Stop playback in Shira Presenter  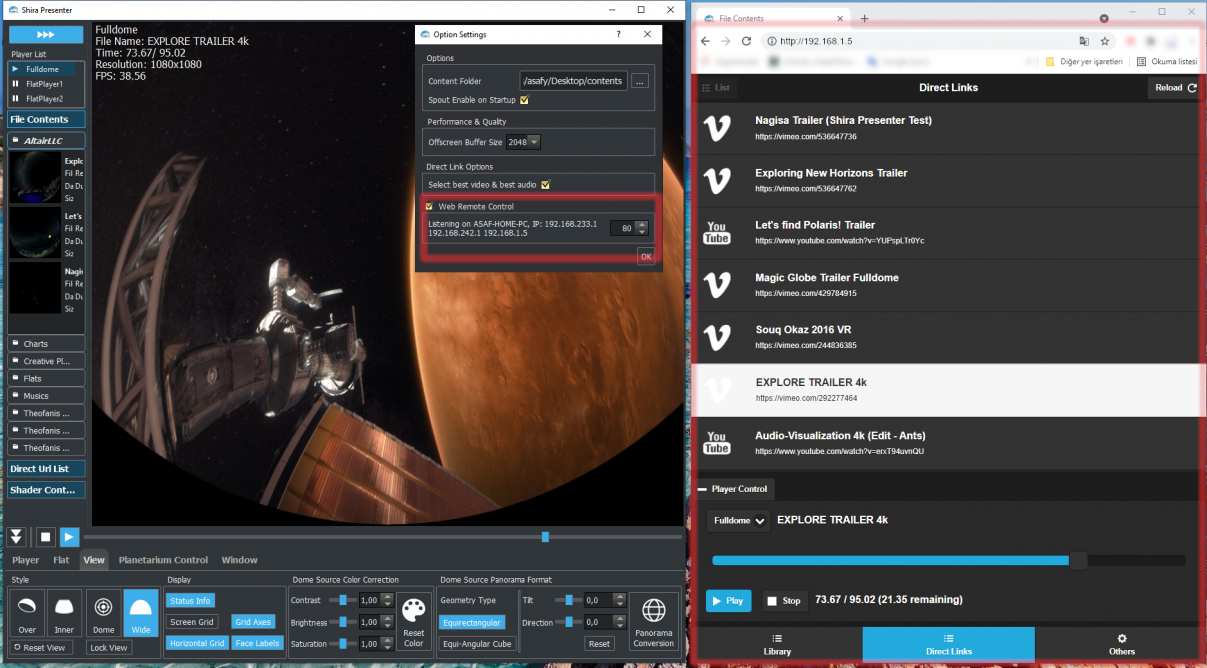46,537
